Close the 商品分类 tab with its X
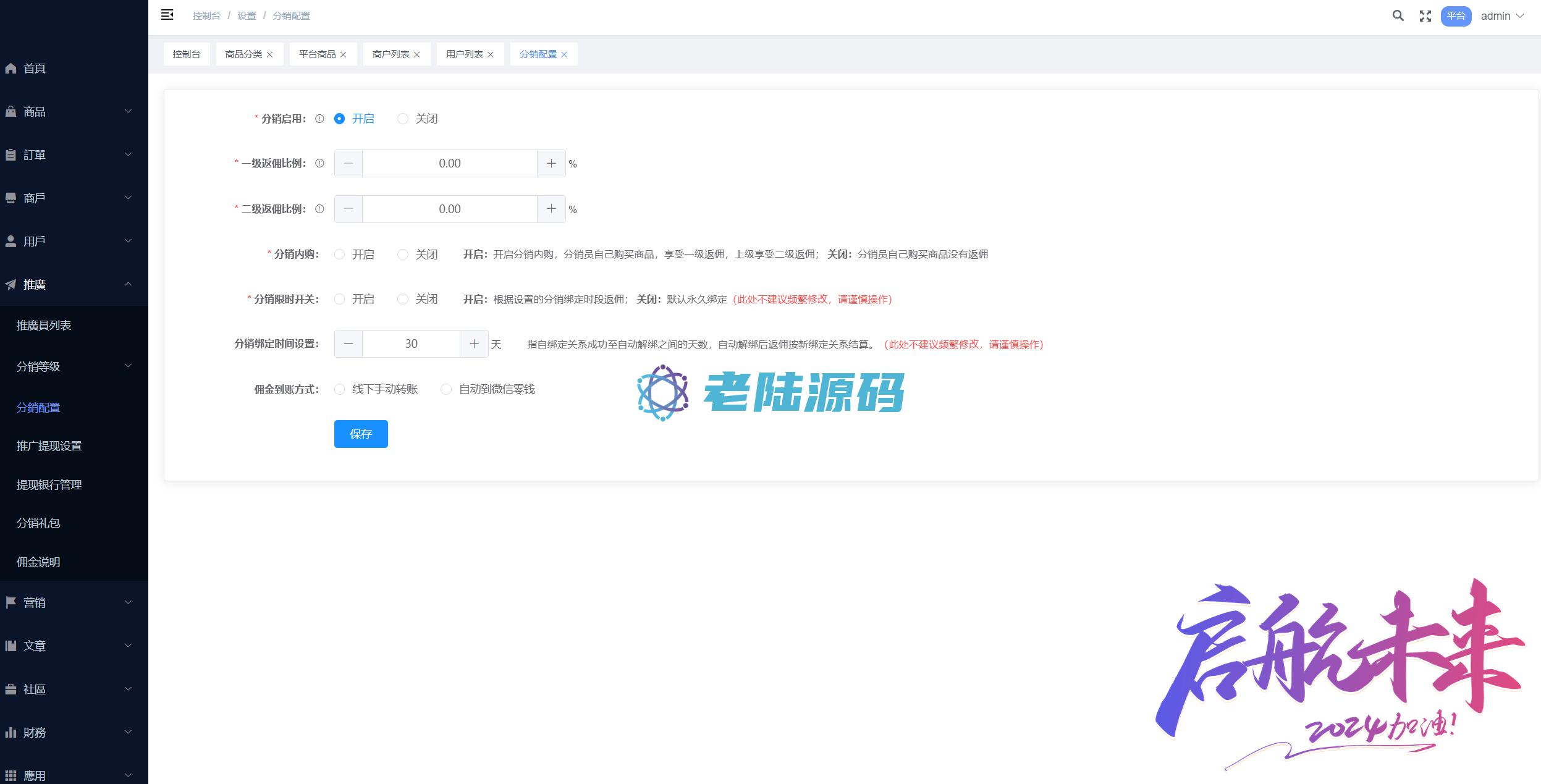The height and width of the screenshot is (784, 1541). pos(269,54)
